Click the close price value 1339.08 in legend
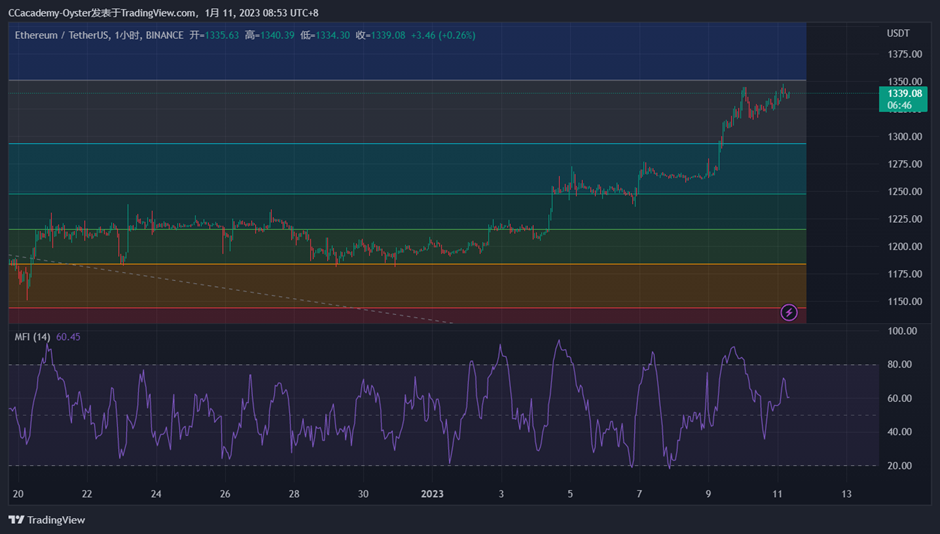This screenshot has height=534, width=940. (x=388, y=35)
